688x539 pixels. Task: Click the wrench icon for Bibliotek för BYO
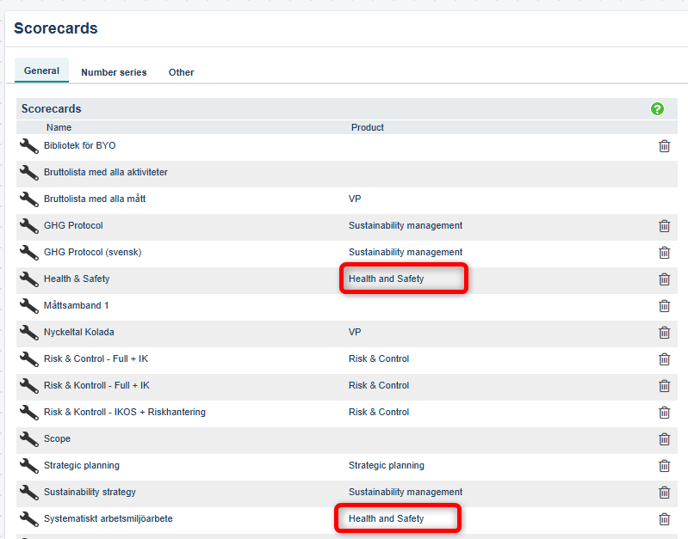pos(29,146)
